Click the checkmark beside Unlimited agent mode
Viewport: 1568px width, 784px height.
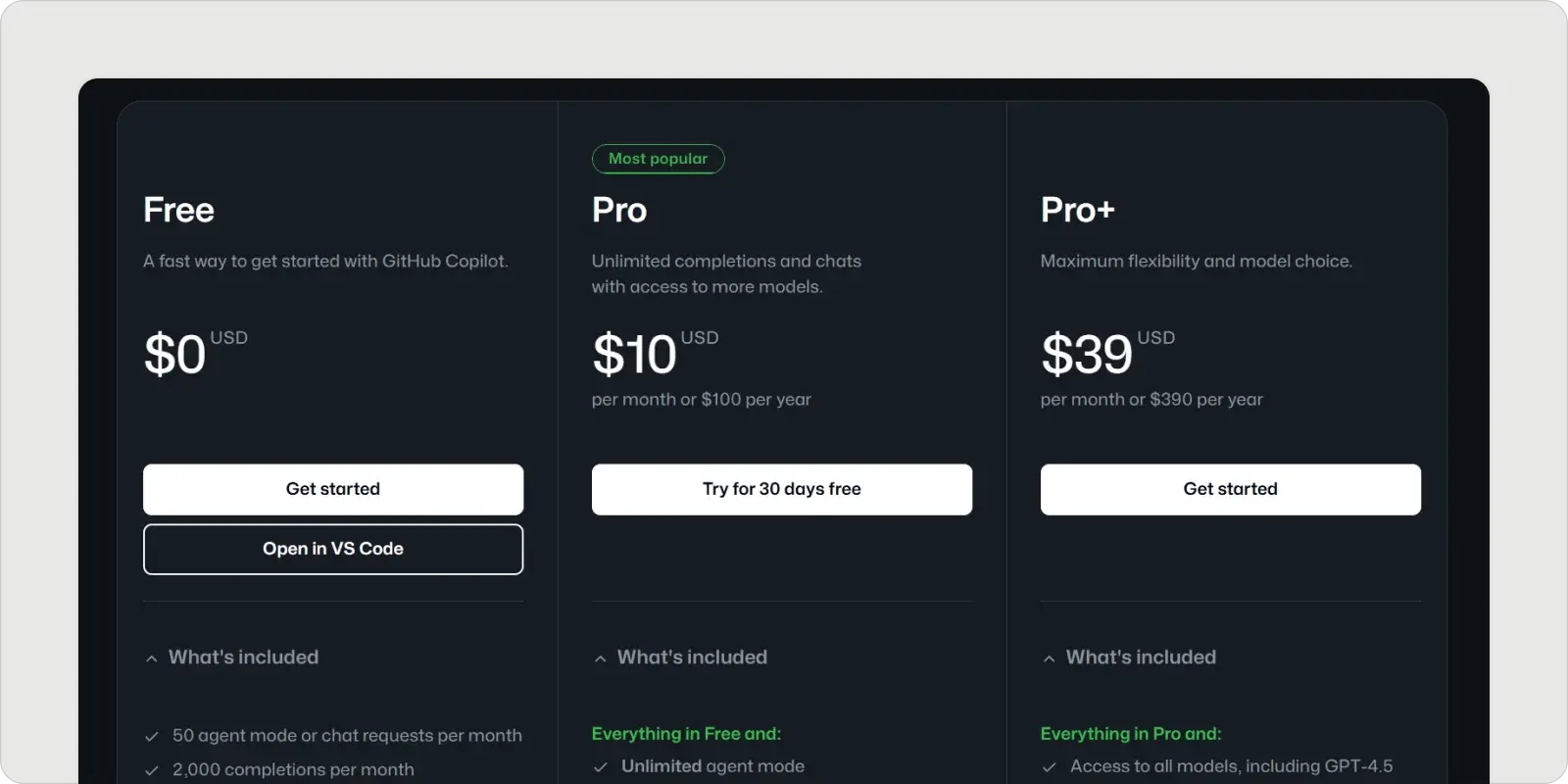pos(601,766)
